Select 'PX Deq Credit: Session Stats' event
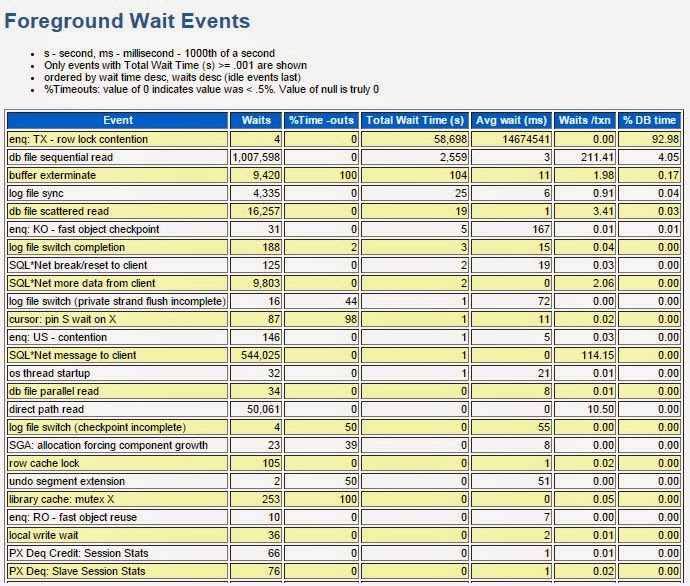690x586 pixels. coord(118,554)
